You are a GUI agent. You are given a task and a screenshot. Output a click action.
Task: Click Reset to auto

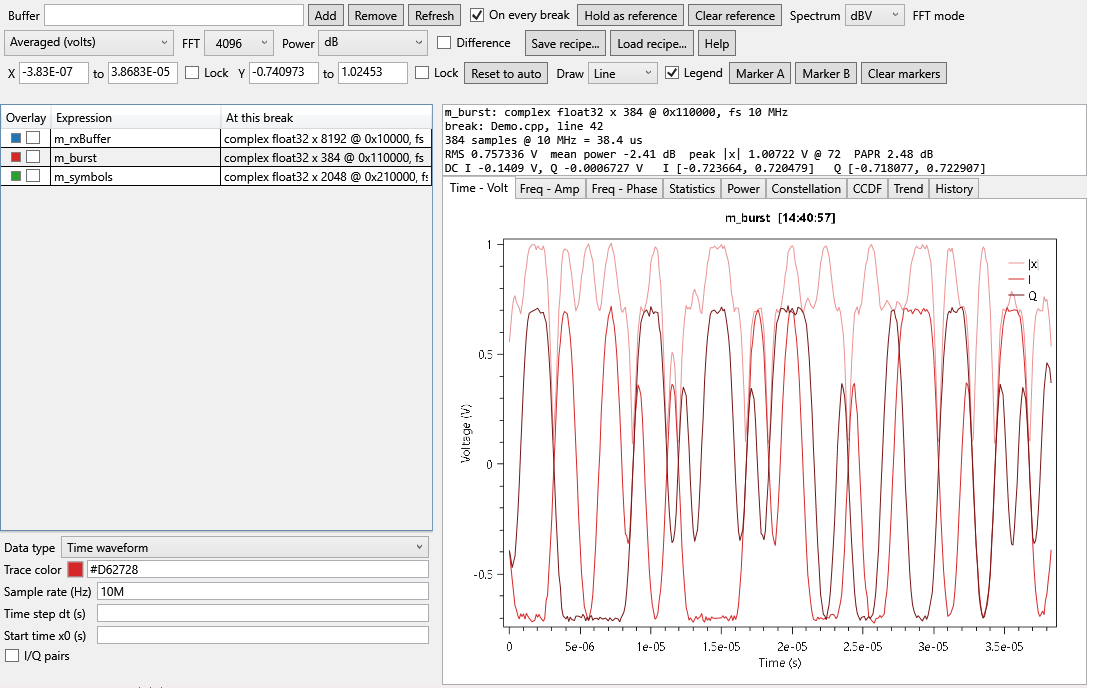click(x=507, y=74)
